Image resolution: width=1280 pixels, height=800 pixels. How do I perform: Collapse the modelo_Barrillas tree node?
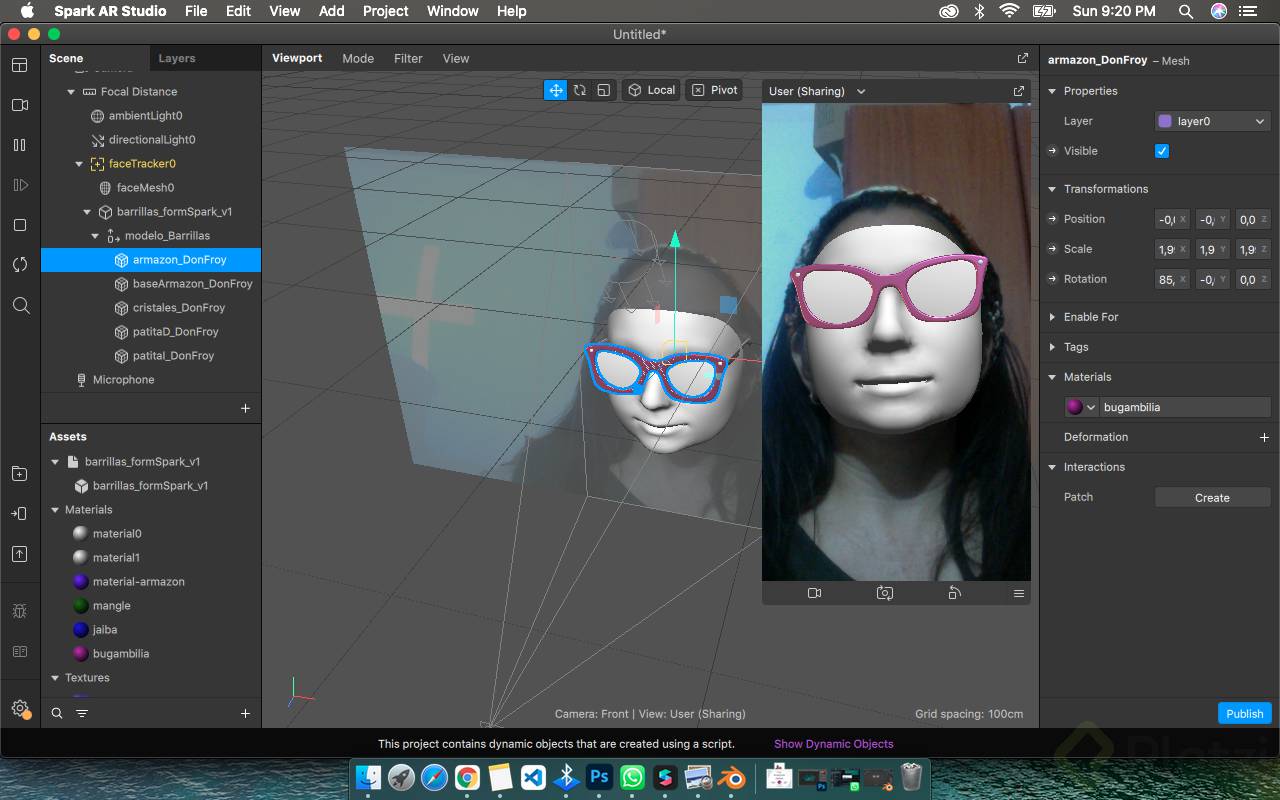tap(95, 236)
